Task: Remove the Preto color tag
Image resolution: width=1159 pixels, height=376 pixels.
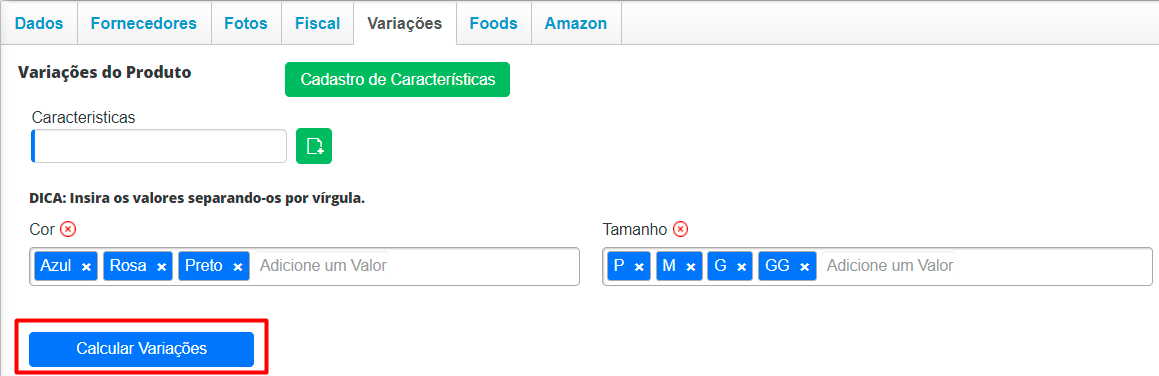Action: tap(237, 267)
